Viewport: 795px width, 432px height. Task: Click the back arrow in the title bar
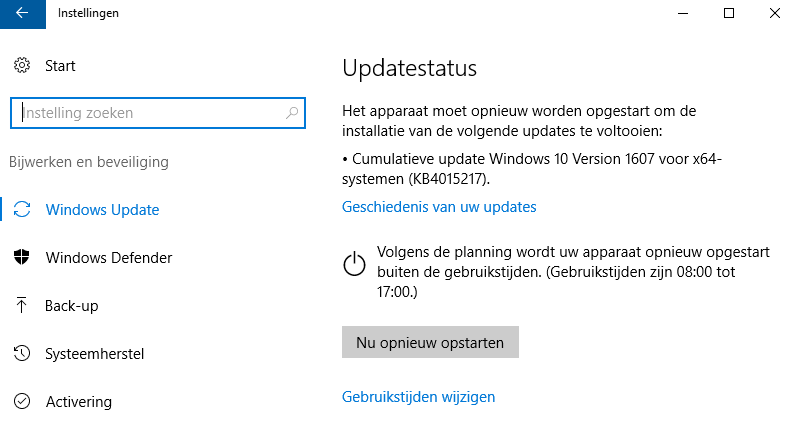pos(22,13)
